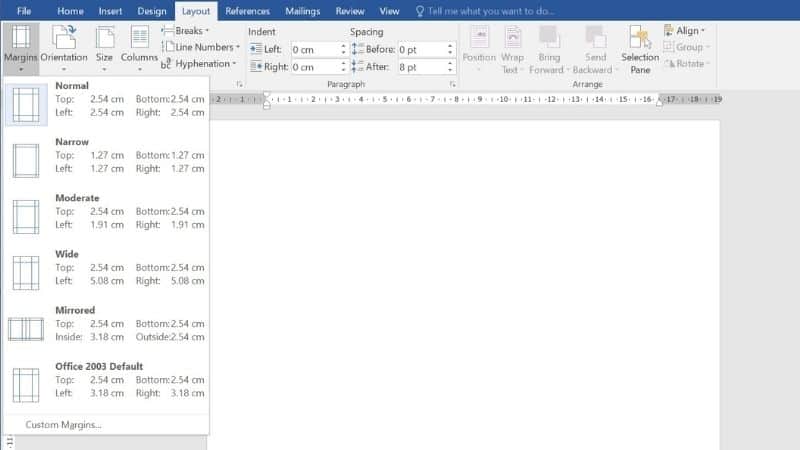Switch to the View tab

coord(389,11)
